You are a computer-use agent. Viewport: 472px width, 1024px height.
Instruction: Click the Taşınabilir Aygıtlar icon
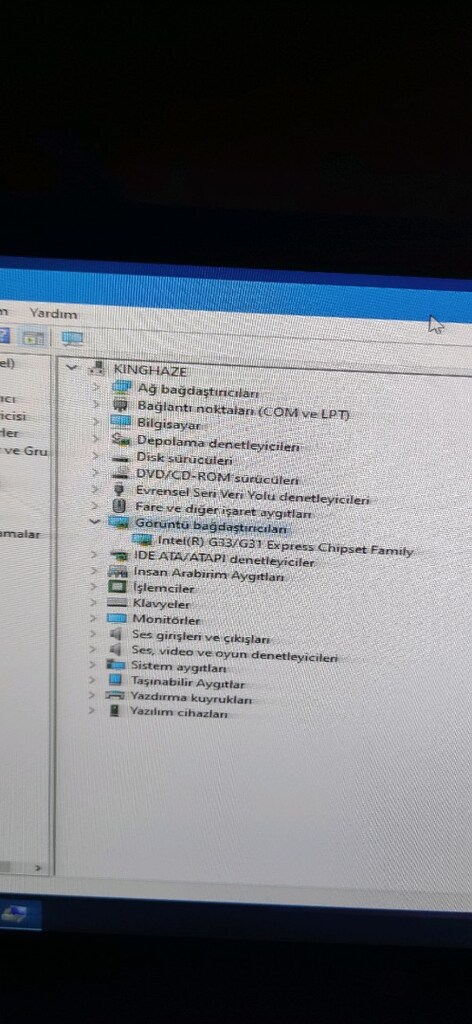pos(115,680)
